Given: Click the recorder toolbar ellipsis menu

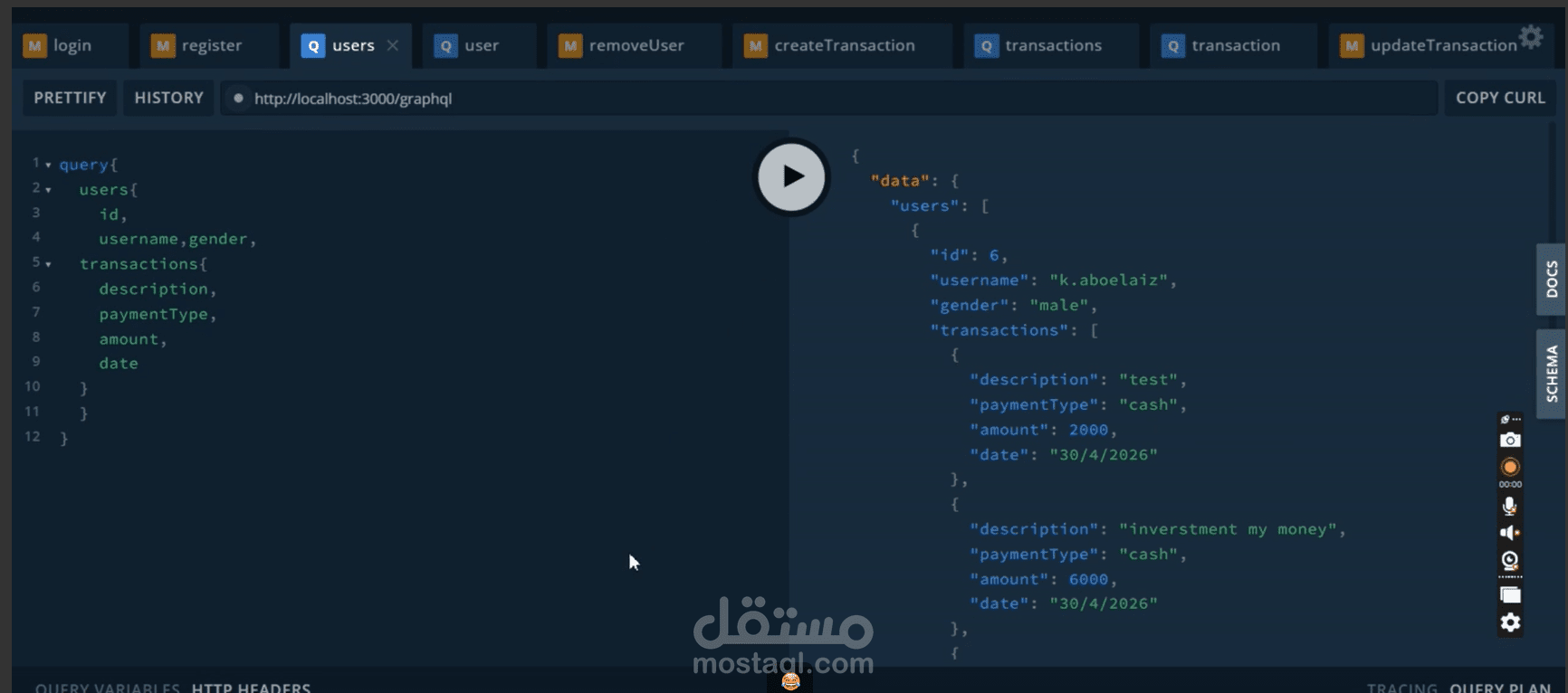Looking at the screenshot, I should click(1516, 420).
